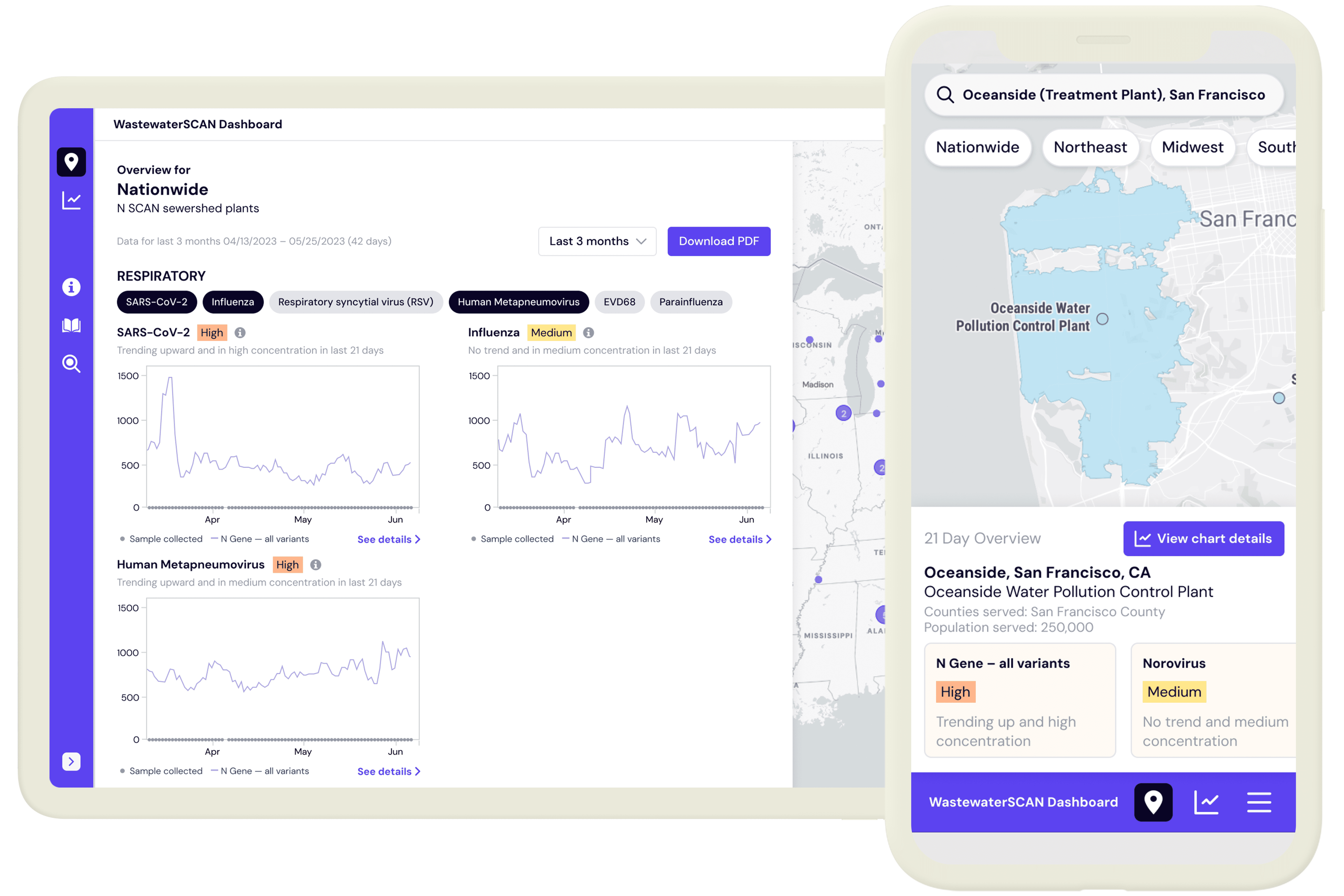Screen dimensions: 1344x896
Task: Click info icon next to SARS-CoV-2 High
Action: [240, 333]
